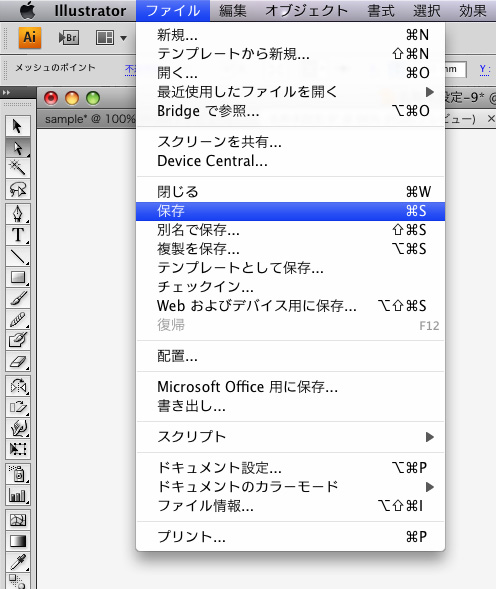Select the Line Segment tool
This screenshot has width=496, height=589.
18,257
